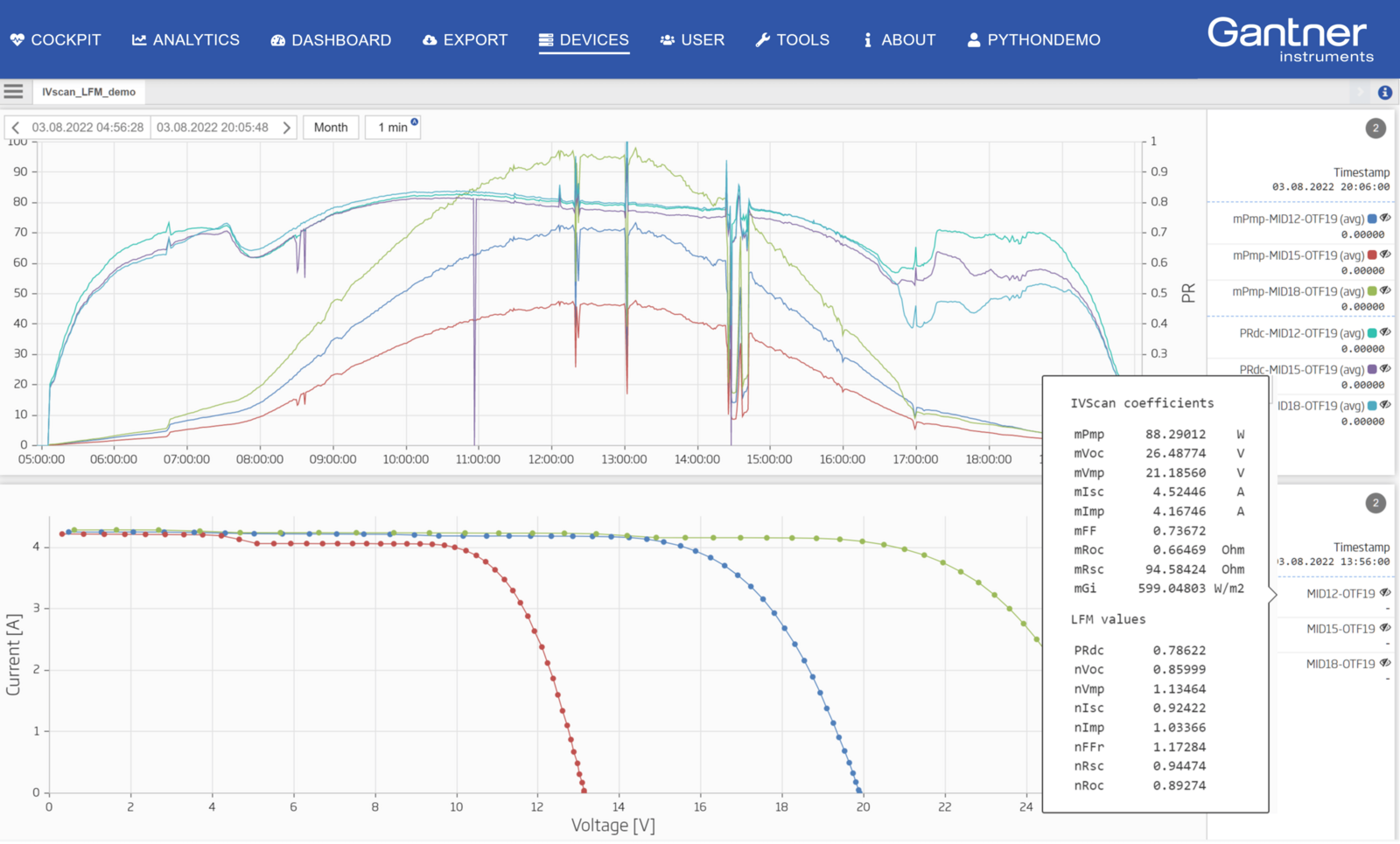Toggle visibility of MID12-OTF19 IV curve
Viewport: 1400px width, 844px height.
tap(1385, 593)
